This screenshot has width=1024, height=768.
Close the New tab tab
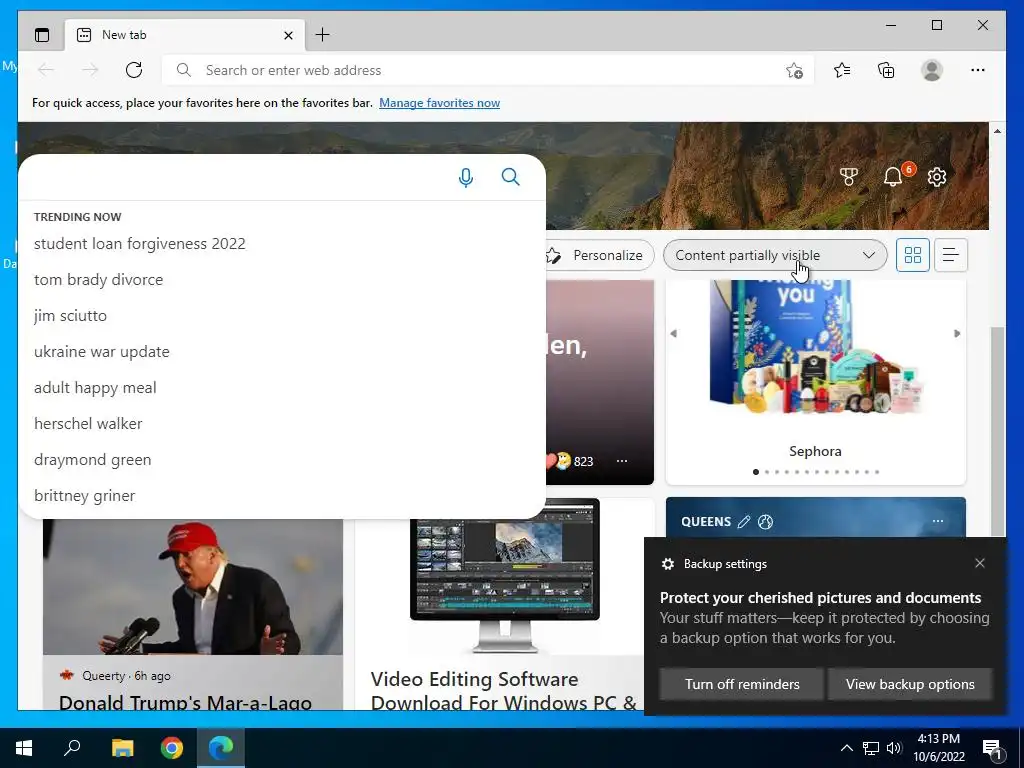[x=288, y=35]
